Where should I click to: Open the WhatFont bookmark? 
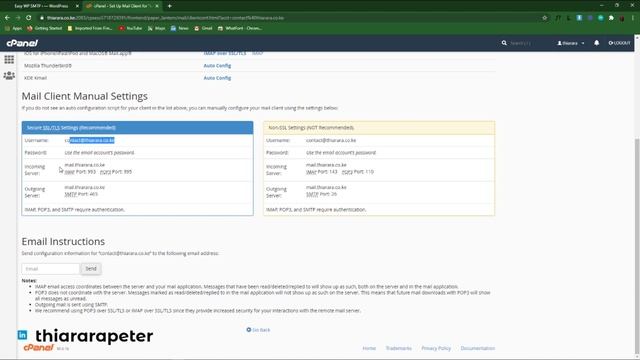[x=240, y=29]
